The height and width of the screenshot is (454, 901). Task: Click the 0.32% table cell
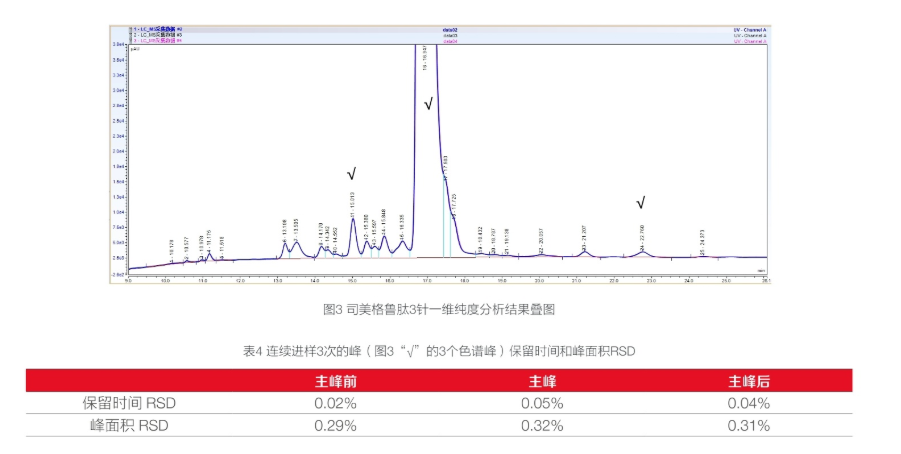coord(542,426)
